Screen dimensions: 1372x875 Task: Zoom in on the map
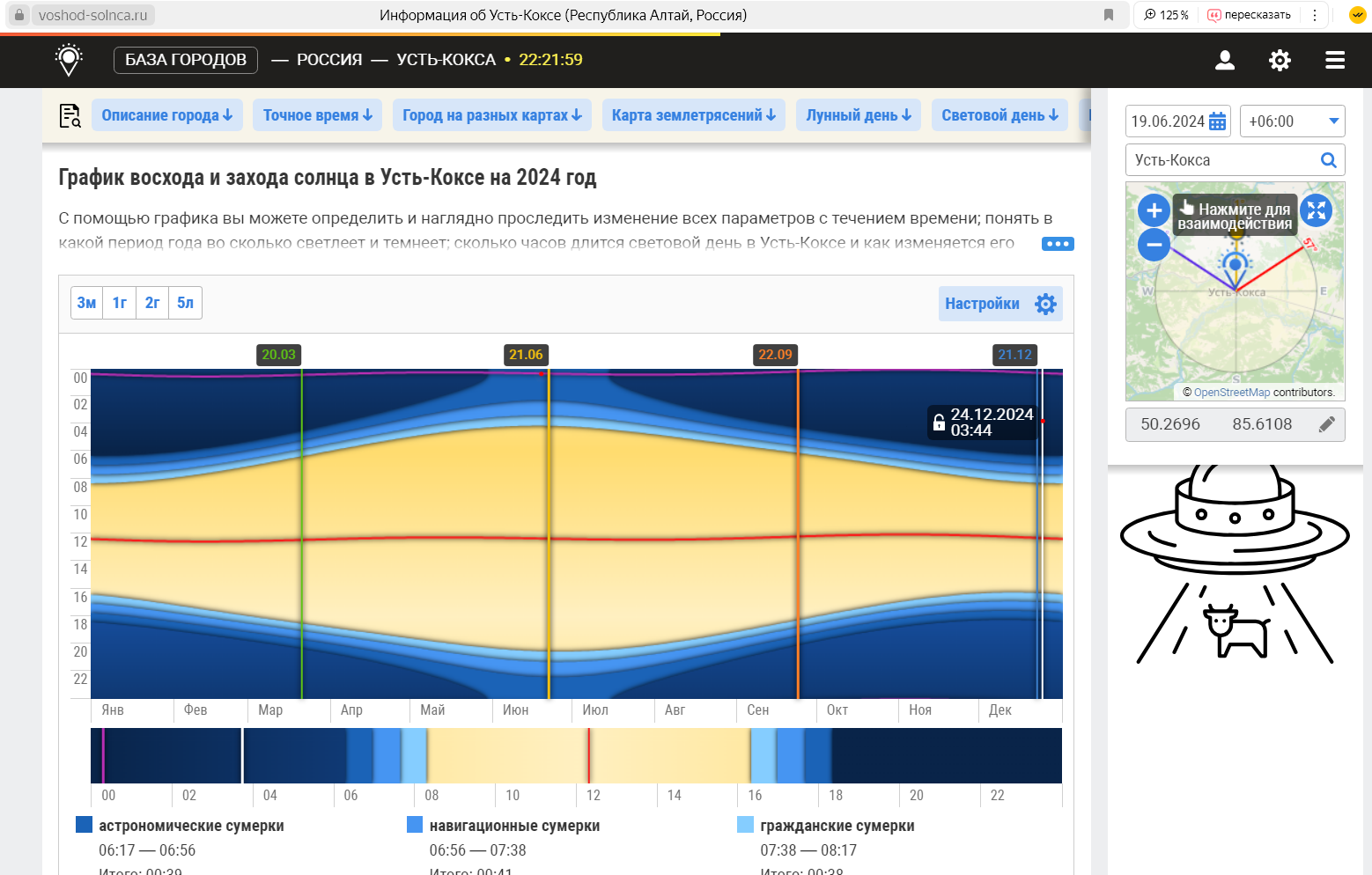click(x=1154, y=210)
